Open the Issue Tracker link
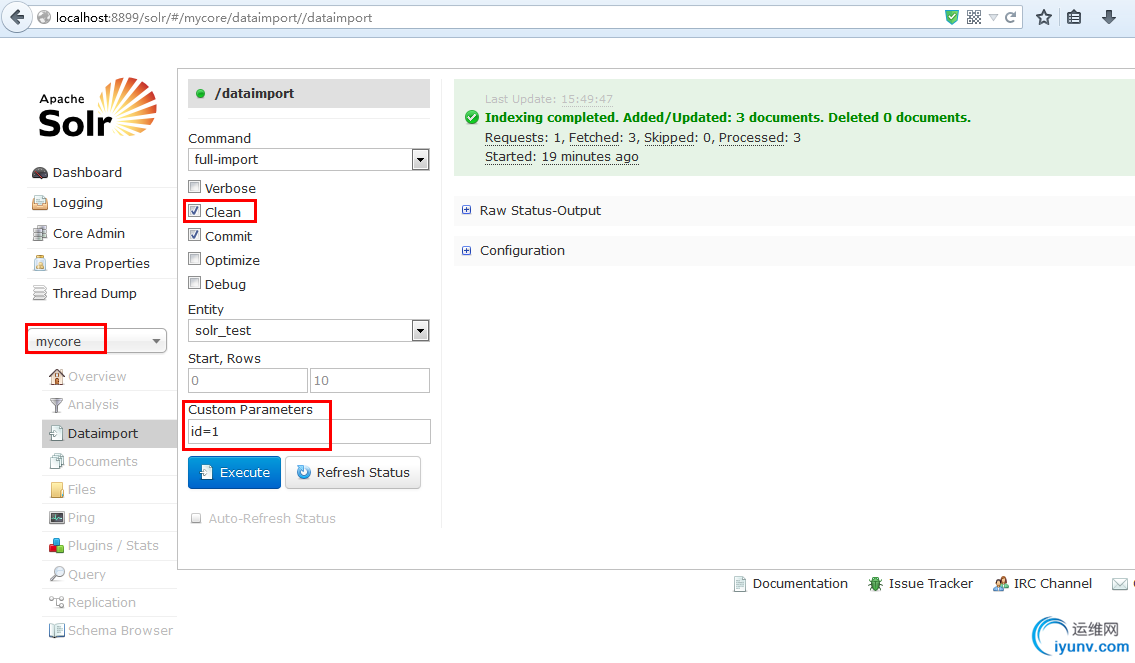 931,583
